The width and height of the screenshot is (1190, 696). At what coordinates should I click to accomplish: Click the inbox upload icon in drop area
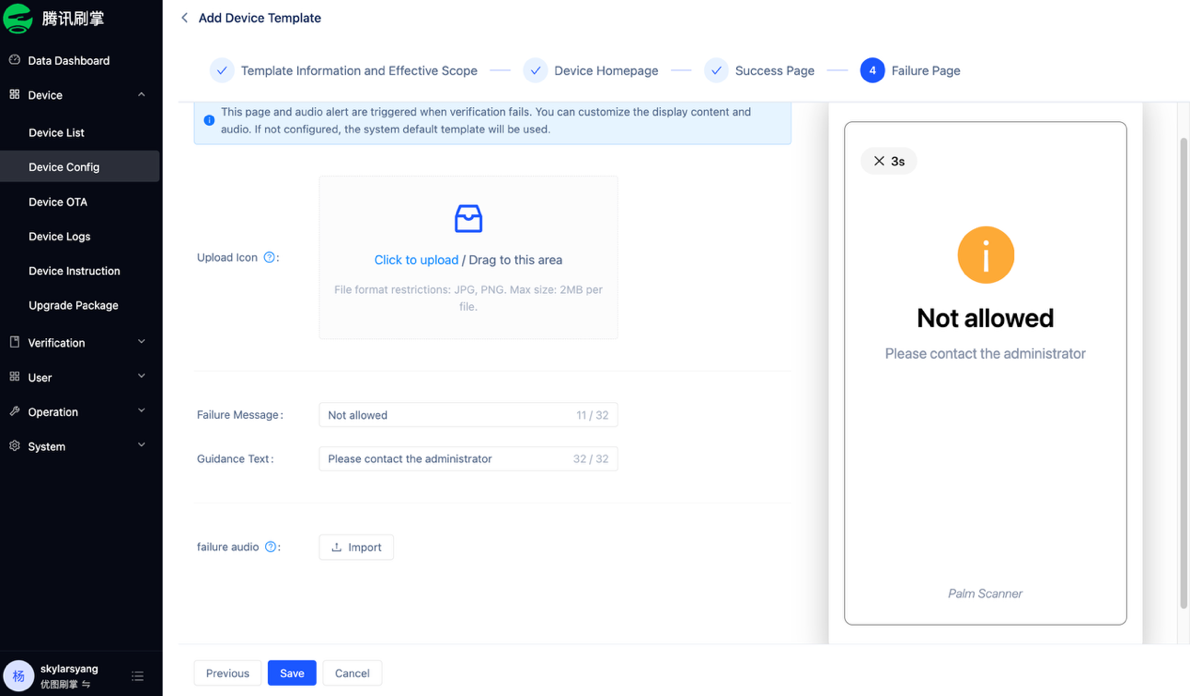(468, 219)
